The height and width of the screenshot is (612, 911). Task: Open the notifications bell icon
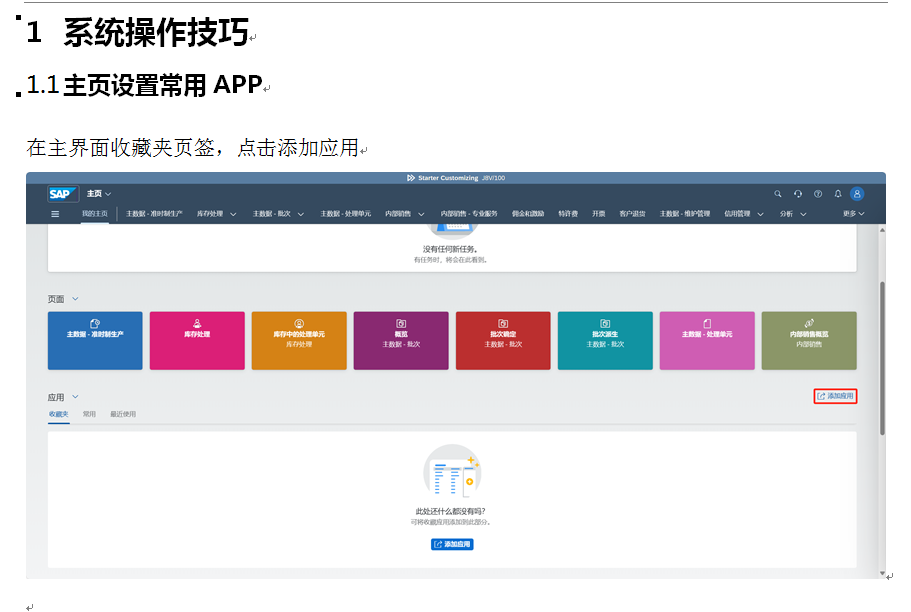pyautogui.click(x=838, y=194)
